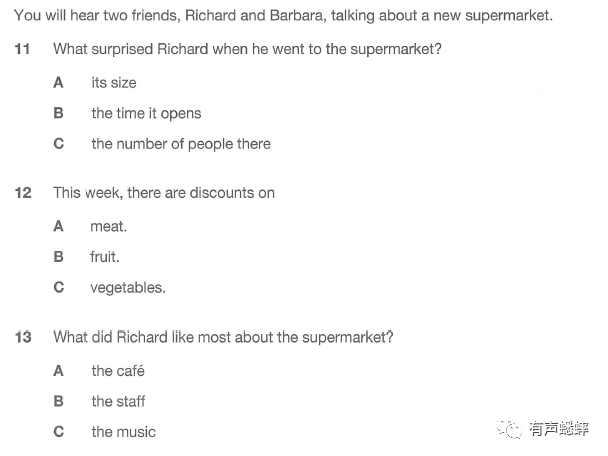Select option B "the time it opens"
Viewport: 608px width, 456px height.
(146, 113)
